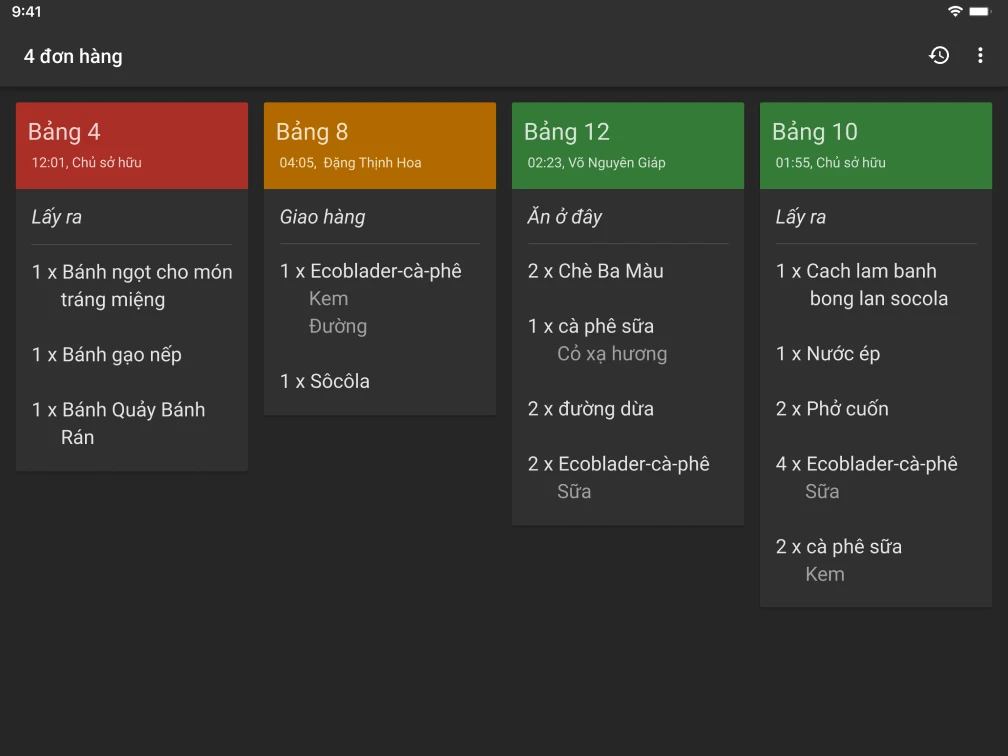The width and height of the screenshot is (1008, 756).
Task: Select the orange Bảng 8 order header
Action: coord(380,145)
